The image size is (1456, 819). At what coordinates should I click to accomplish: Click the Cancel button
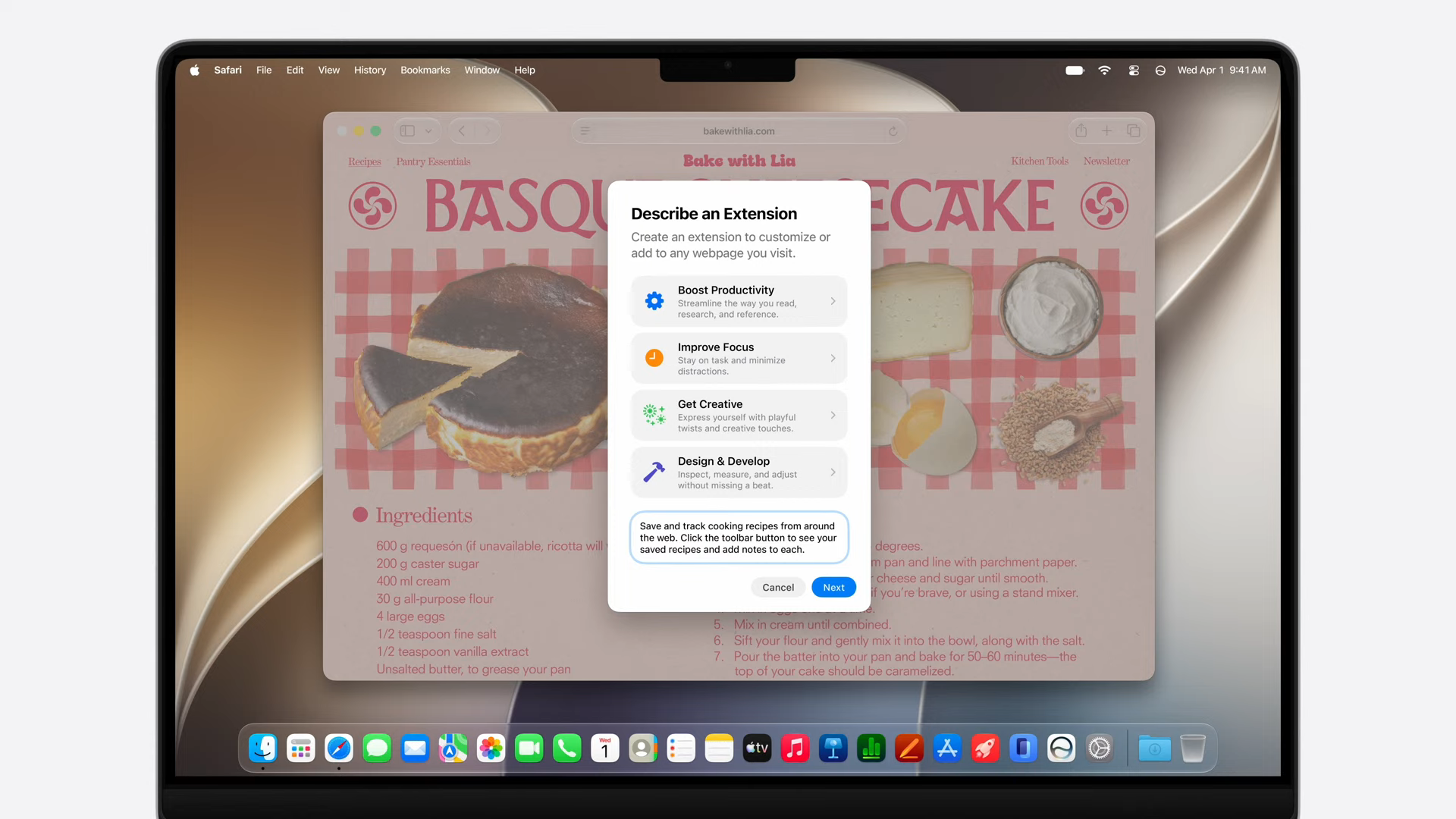point(778,587)
